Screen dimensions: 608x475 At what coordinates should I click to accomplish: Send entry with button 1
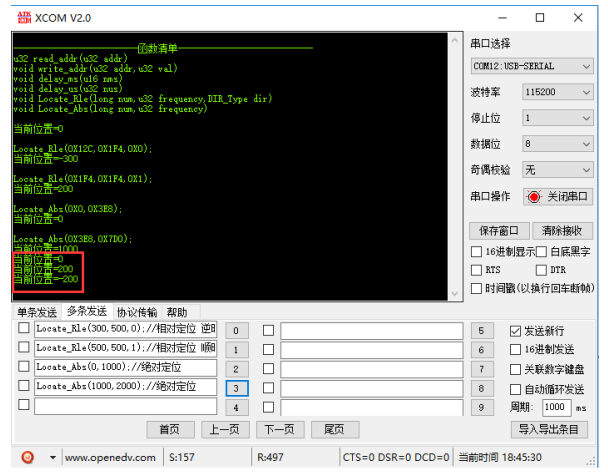tap(237, 350)
